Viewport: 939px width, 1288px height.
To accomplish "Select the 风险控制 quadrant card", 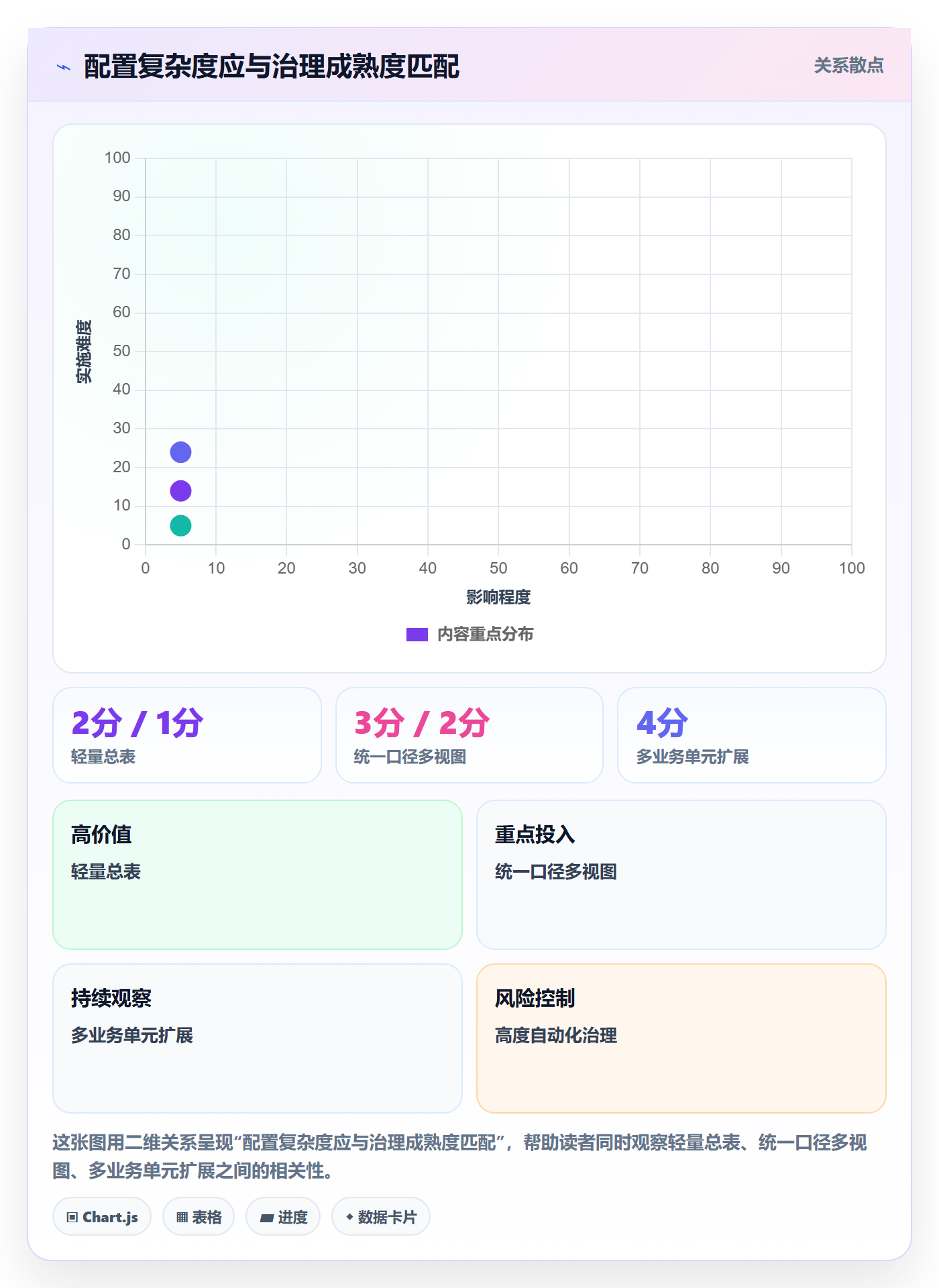I will (x=681, y=1038).
